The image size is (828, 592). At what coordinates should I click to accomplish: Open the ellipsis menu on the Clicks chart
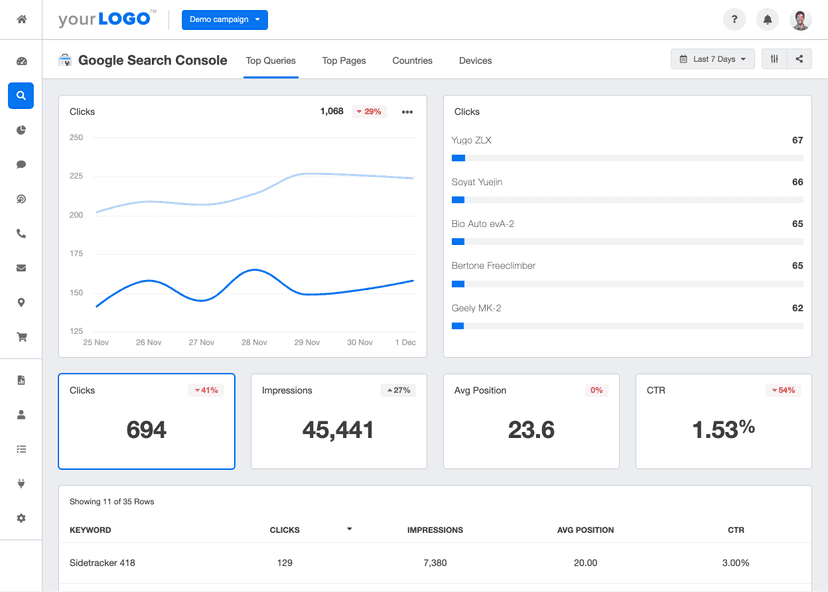[407, 111]
